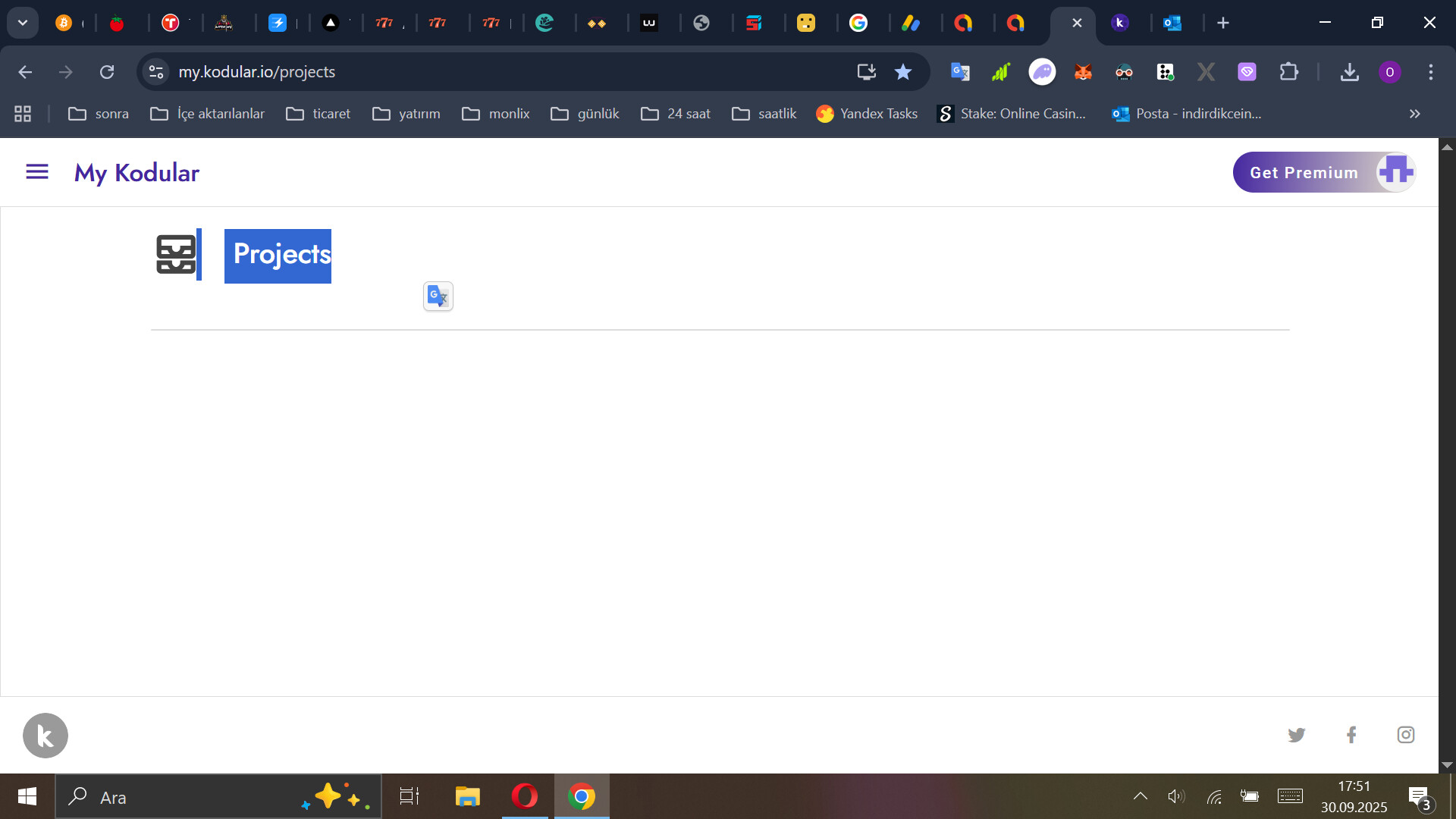Show hidden system tray icons
Viewport: 1456px width, 819px height.
coord(1140,796)
